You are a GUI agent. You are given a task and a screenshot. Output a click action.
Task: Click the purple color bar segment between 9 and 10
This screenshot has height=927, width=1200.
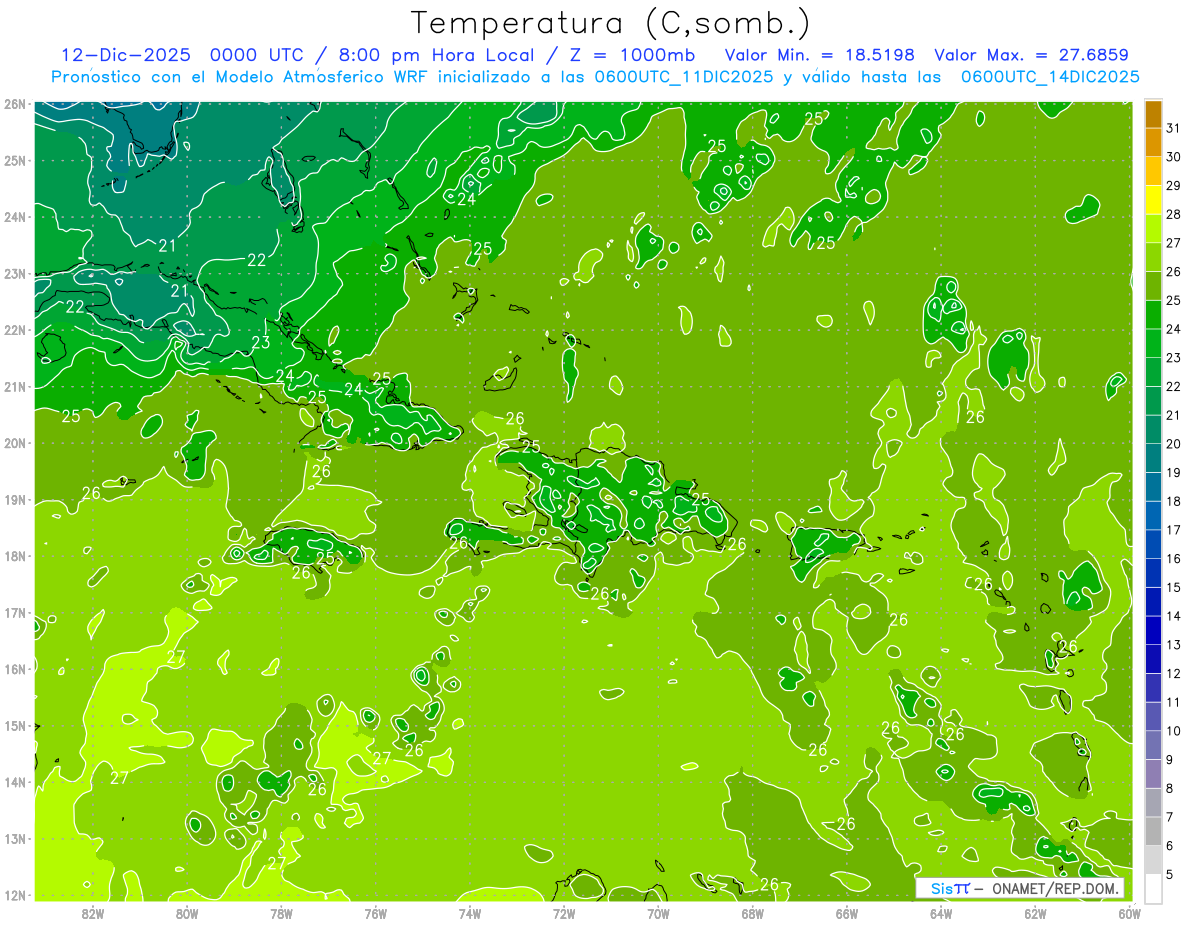1153,745
